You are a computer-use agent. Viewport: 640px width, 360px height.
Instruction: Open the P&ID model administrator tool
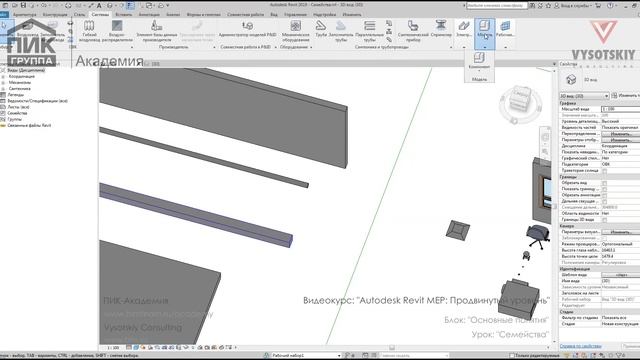click(247, 29)
